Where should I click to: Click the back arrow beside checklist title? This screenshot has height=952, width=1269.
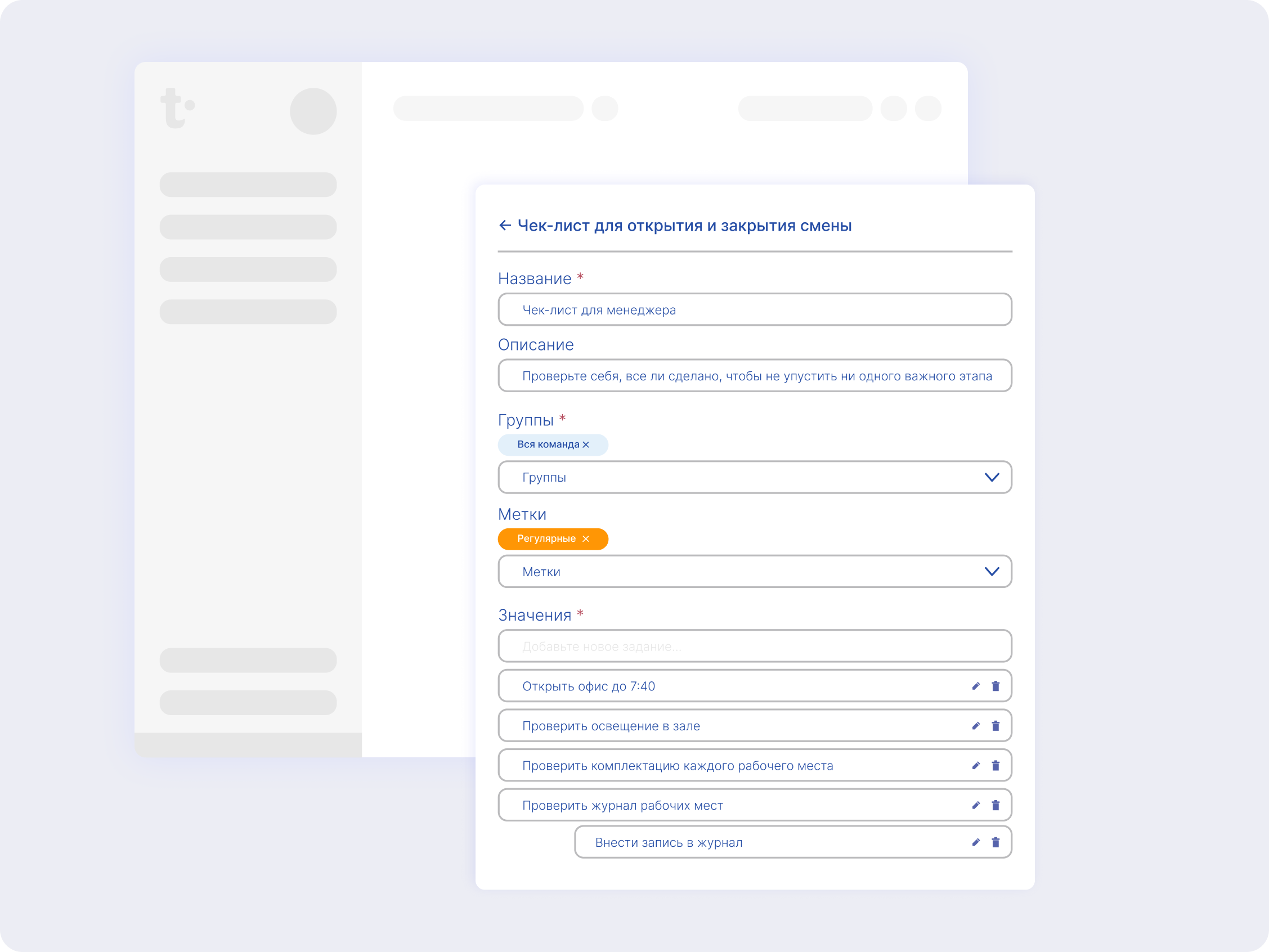pos(505,226)
